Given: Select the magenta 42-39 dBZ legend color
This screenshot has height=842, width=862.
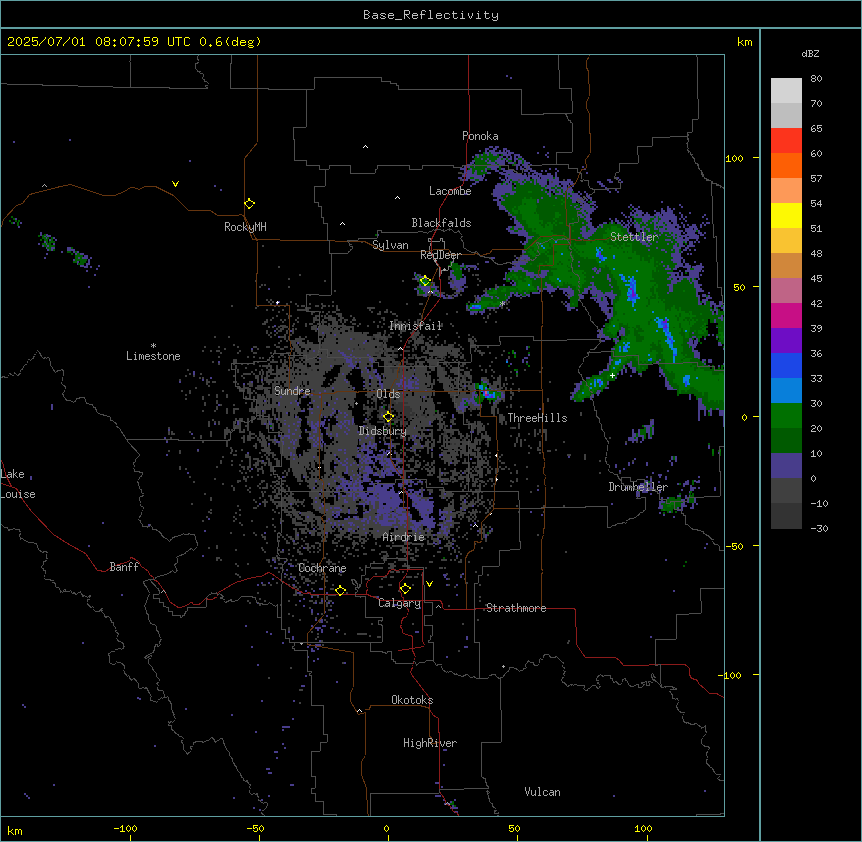Looking at the screenshot, I should [786, 315].
